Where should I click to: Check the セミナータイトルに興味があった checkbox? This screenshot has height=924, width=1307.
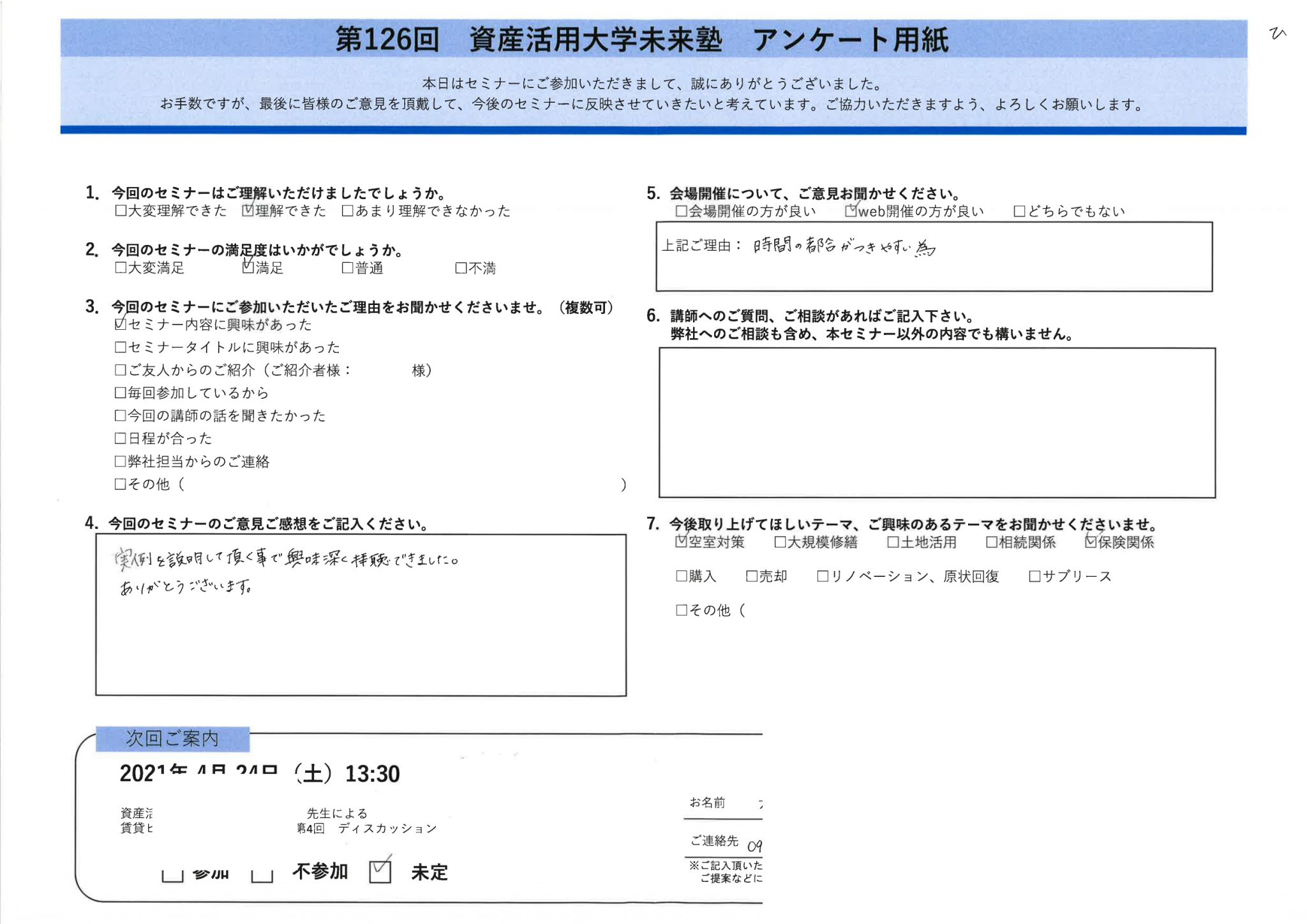pos(120,347)
